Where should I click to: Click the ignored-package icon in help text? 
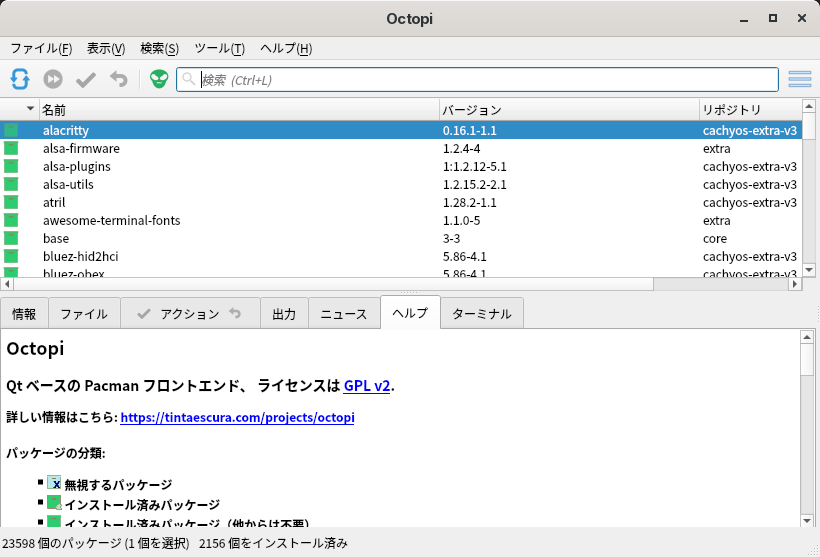click(x=54, y=483)
